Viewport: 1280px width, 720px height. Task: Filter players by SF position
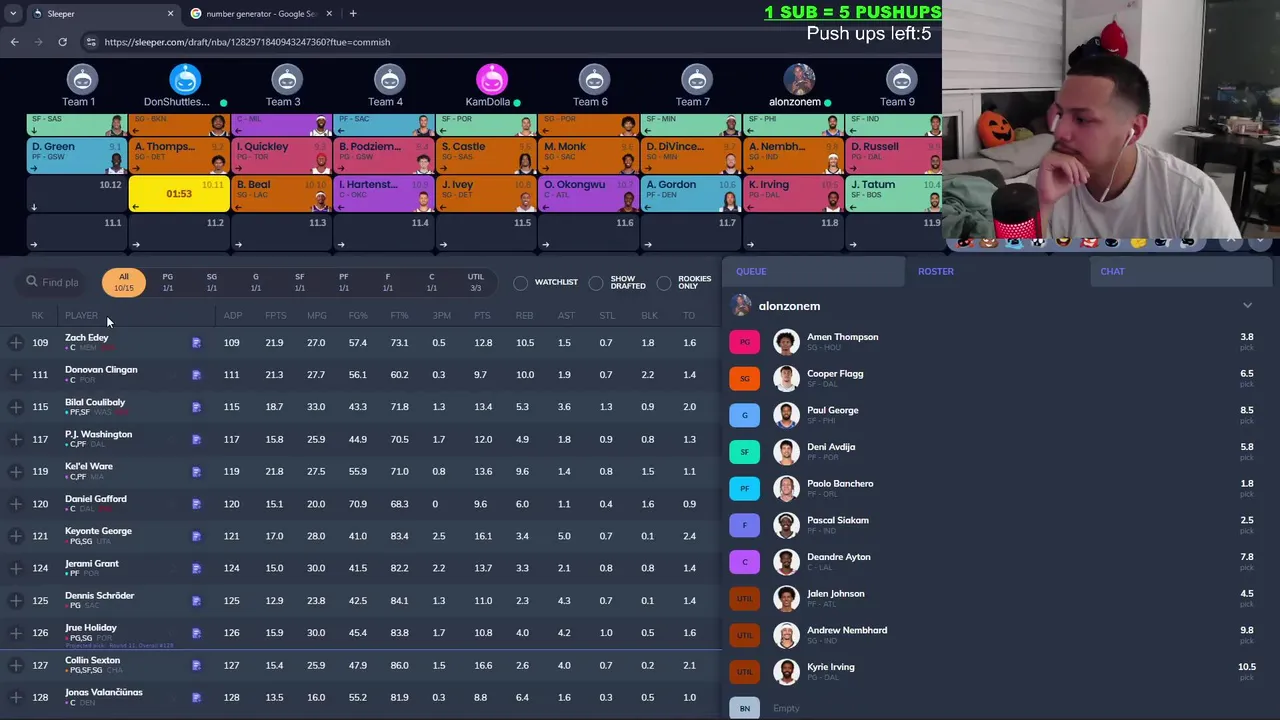(300, 282)
